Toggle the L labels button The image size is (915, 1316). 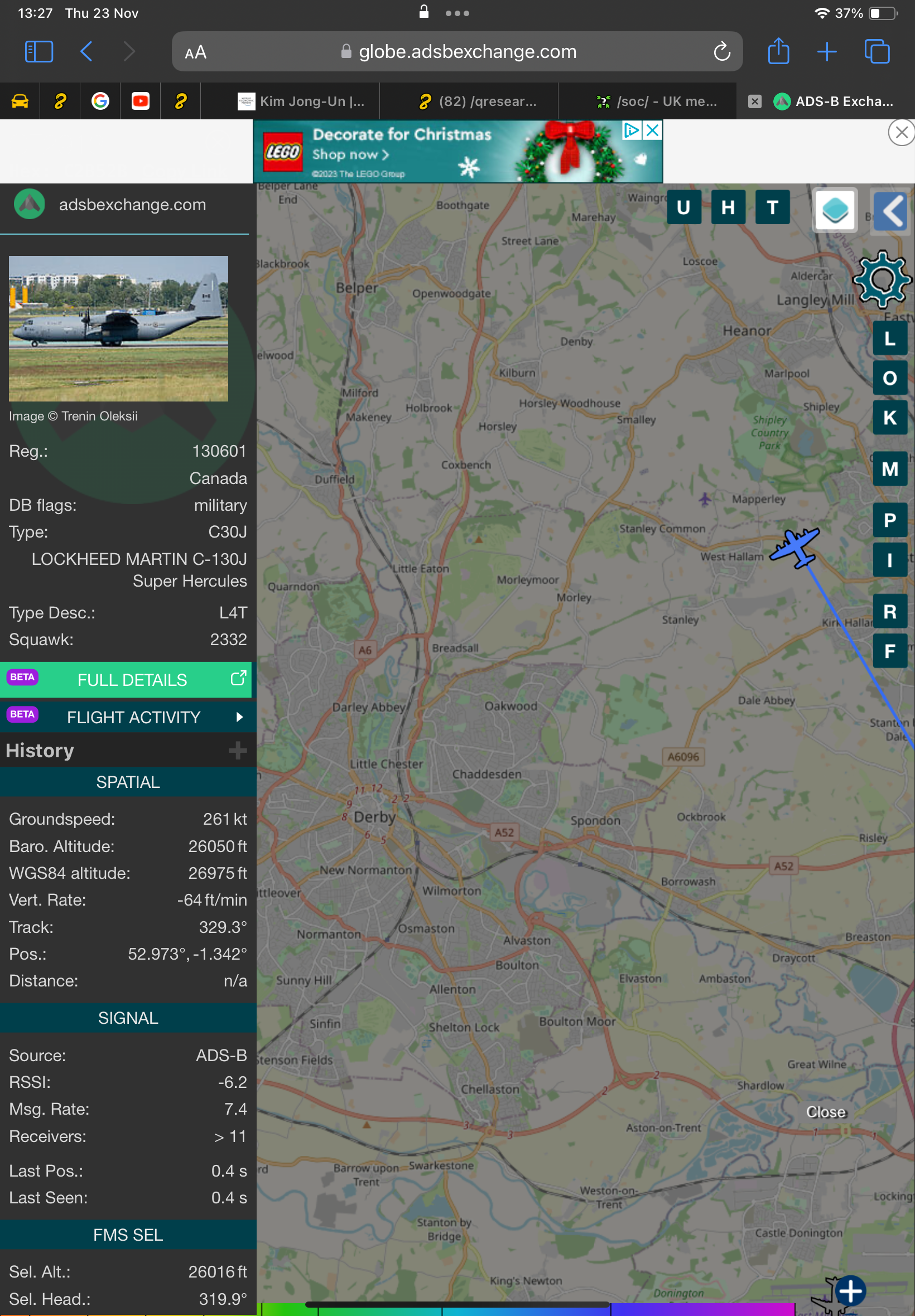890,338
